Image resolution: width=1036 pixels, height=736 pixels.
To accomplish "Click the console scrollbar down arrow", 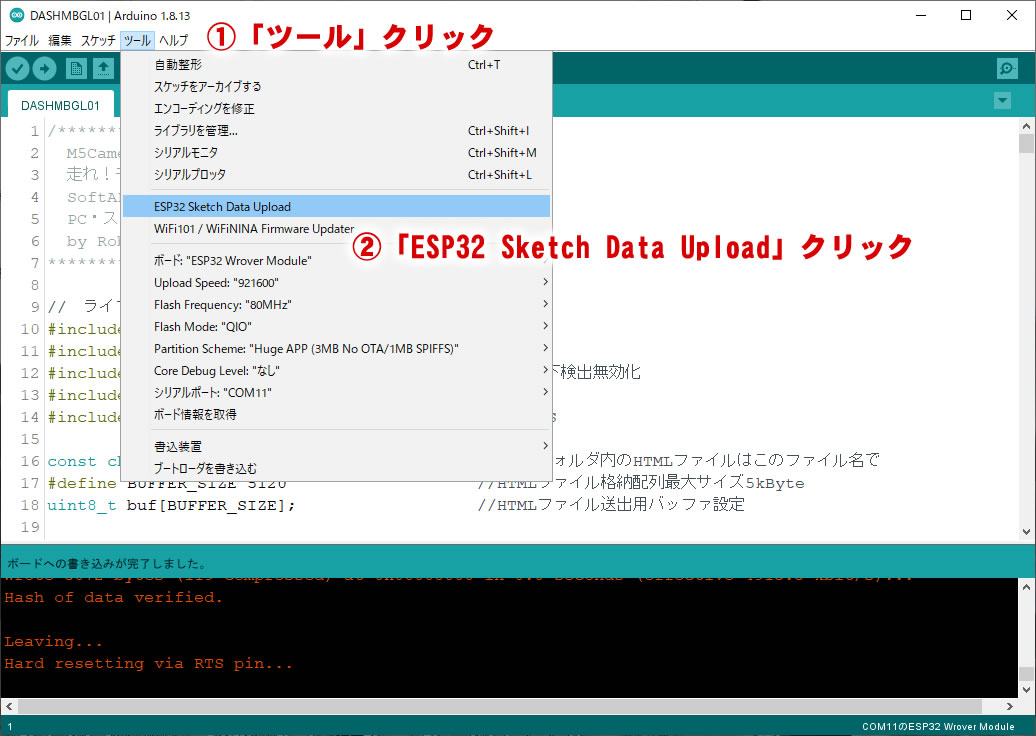I will pos(1026,690).
